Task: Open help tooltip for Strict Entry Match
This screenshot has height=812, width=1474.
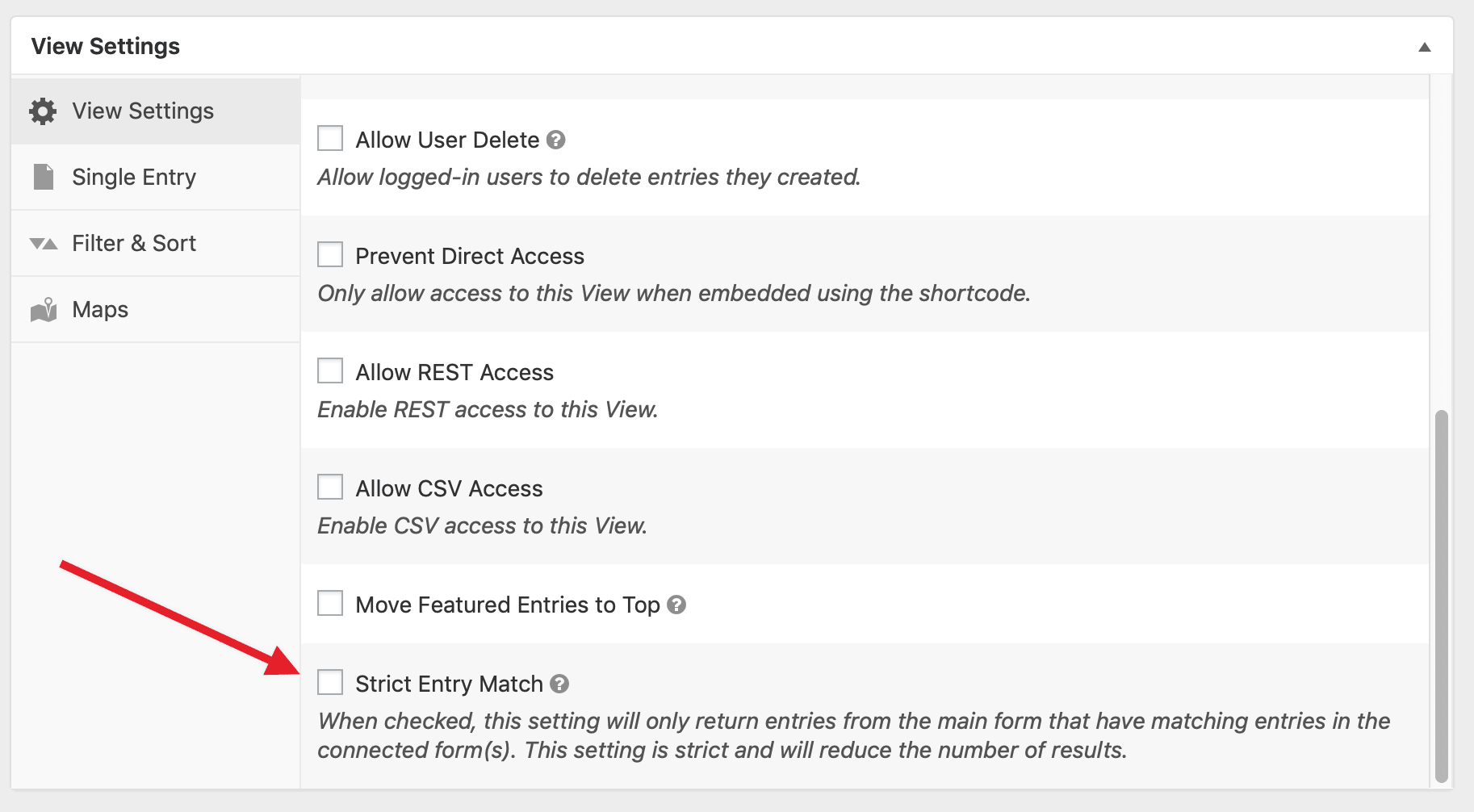Action: [x=559, y=684]
